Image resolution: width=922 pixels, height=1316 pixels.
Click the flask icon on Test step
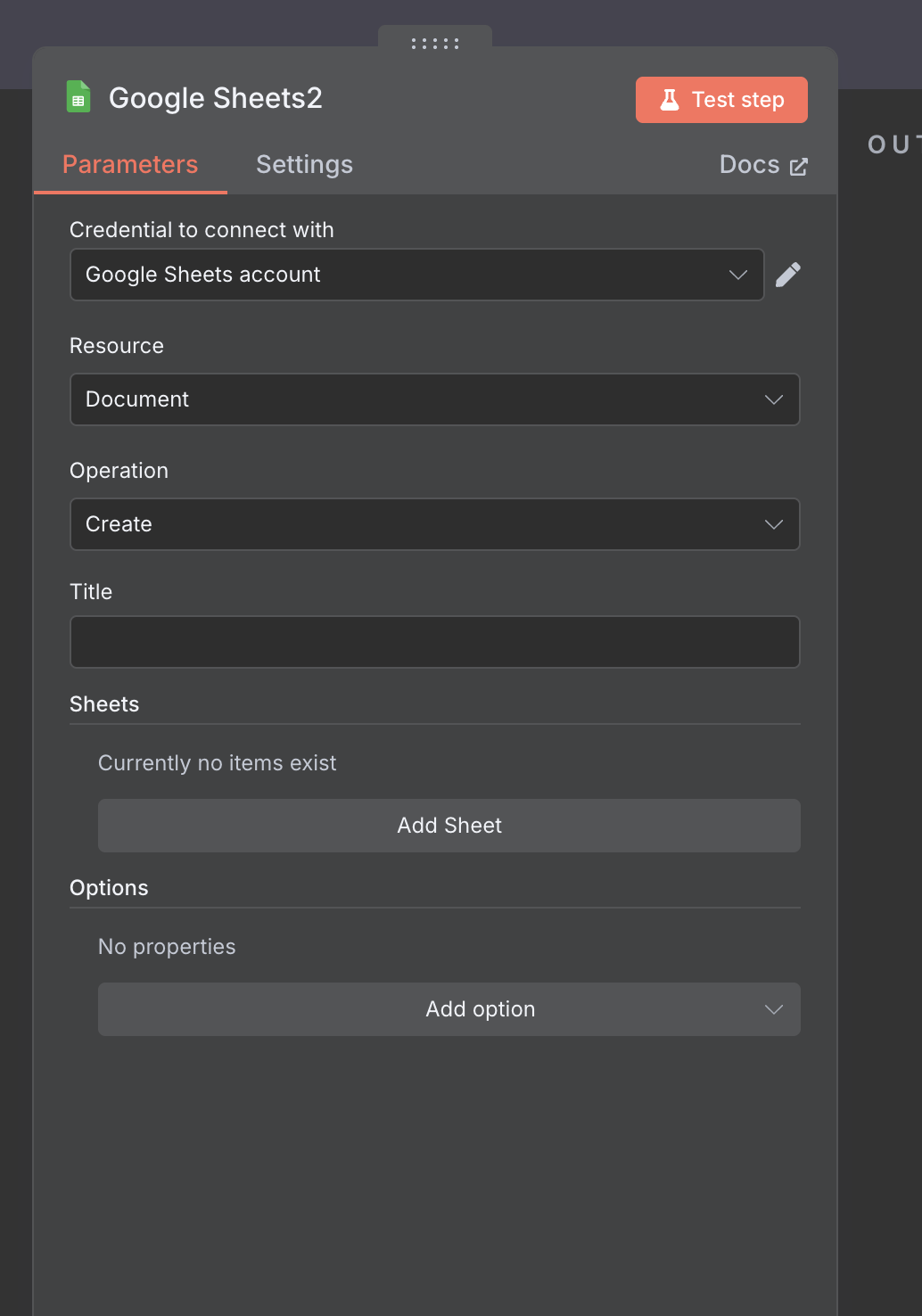(x=670, y=99)
